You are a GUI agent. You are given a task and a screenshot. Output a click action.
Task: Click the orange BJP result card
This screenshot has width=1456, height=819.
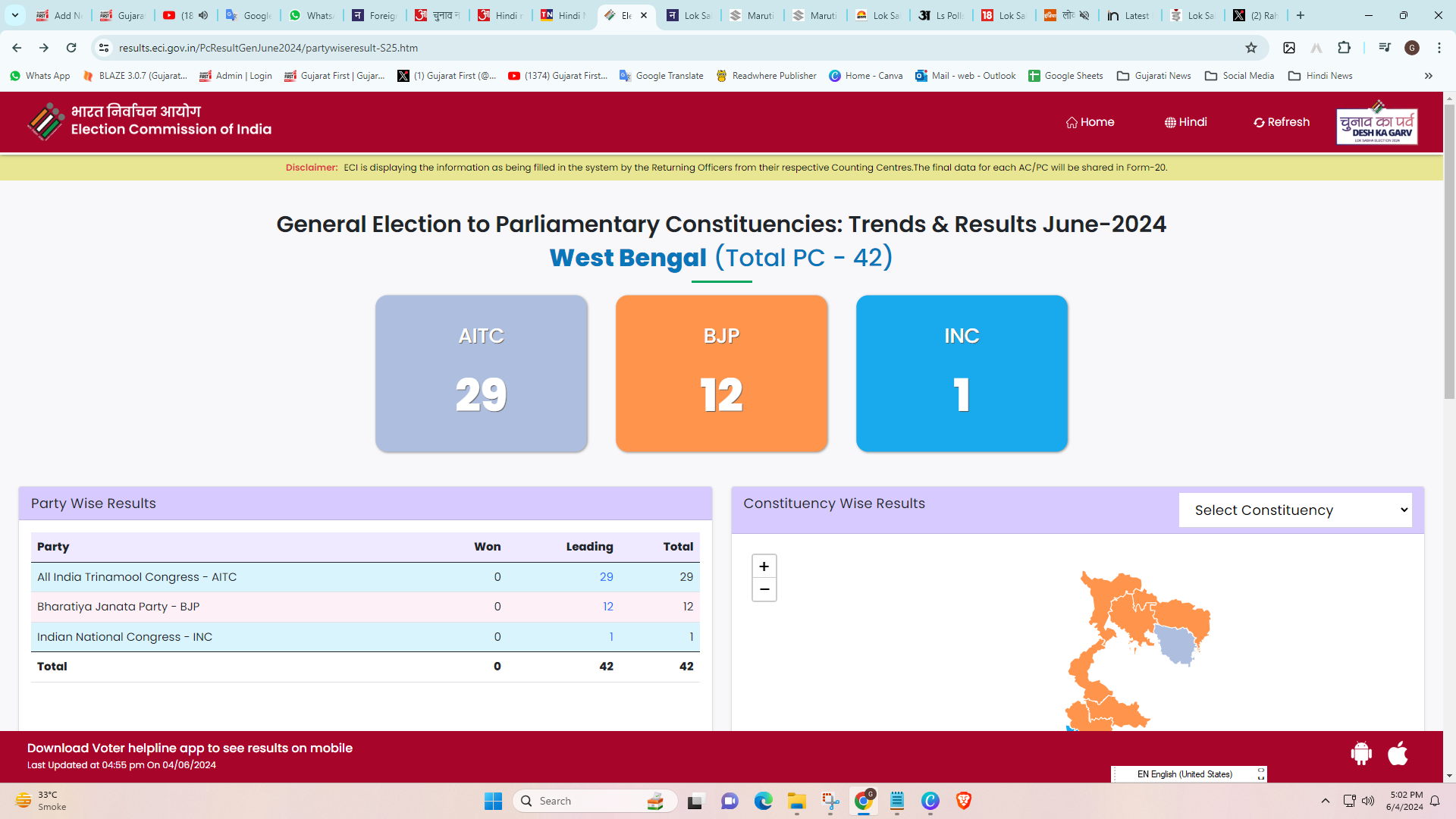tap(721, 374)
